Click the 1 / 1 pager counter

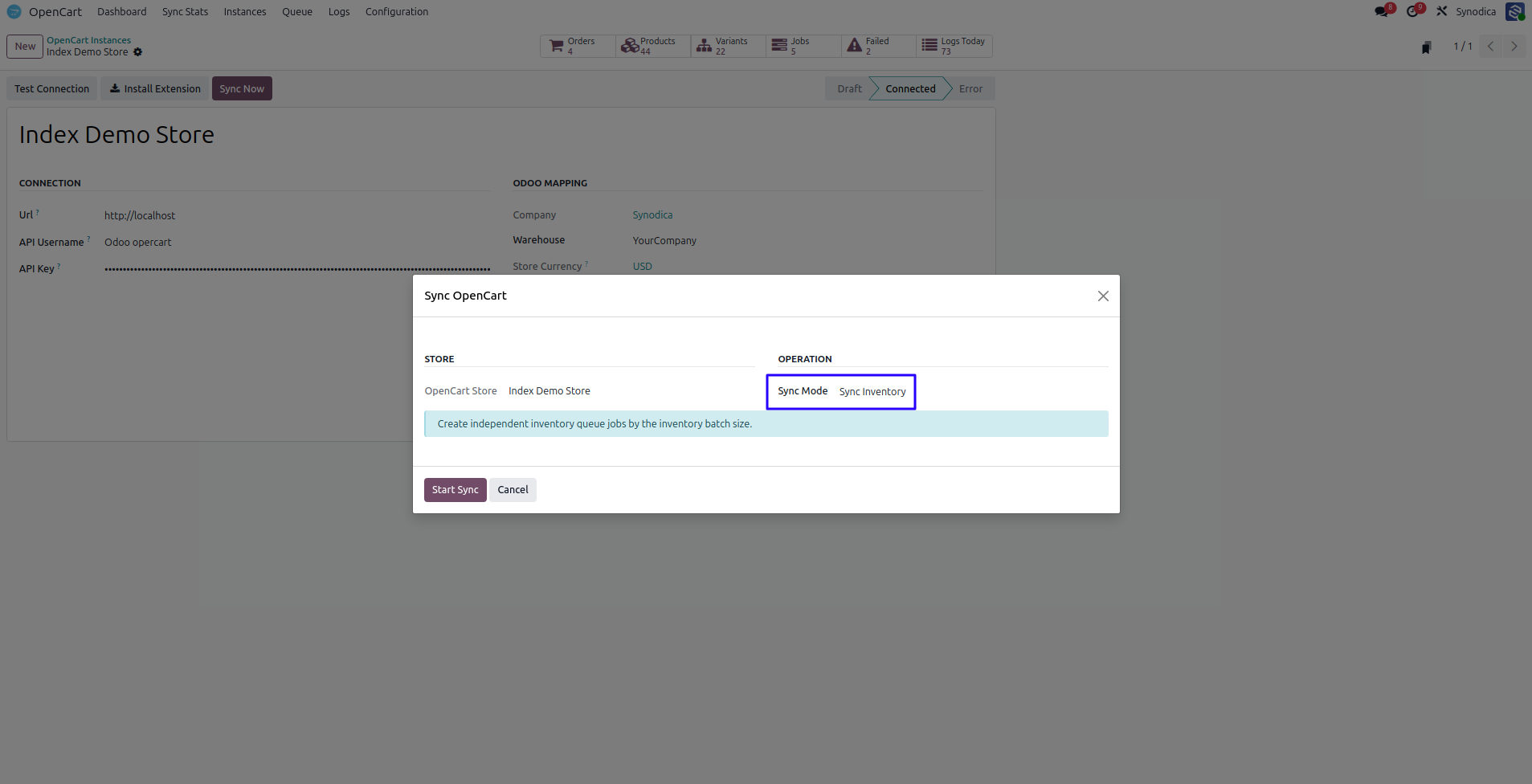pos(1463,47)
